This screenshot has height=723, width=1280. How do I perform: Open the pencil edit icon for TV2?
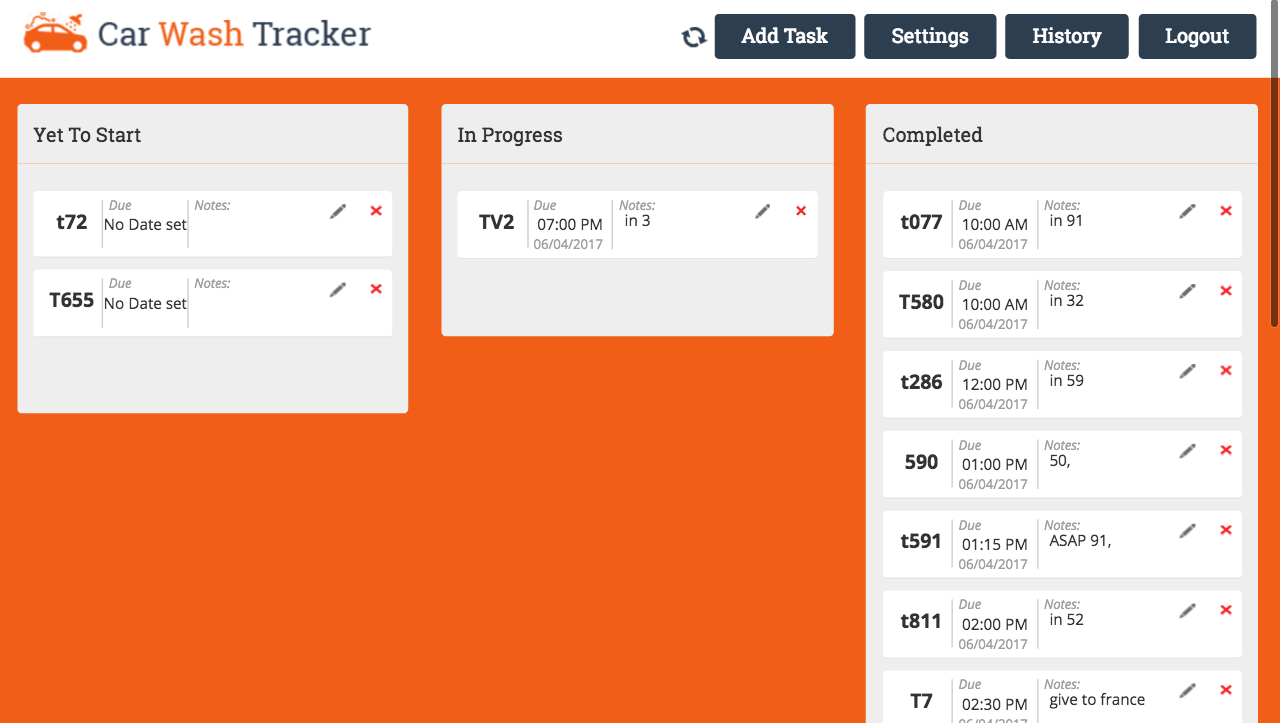click(762, 210)
